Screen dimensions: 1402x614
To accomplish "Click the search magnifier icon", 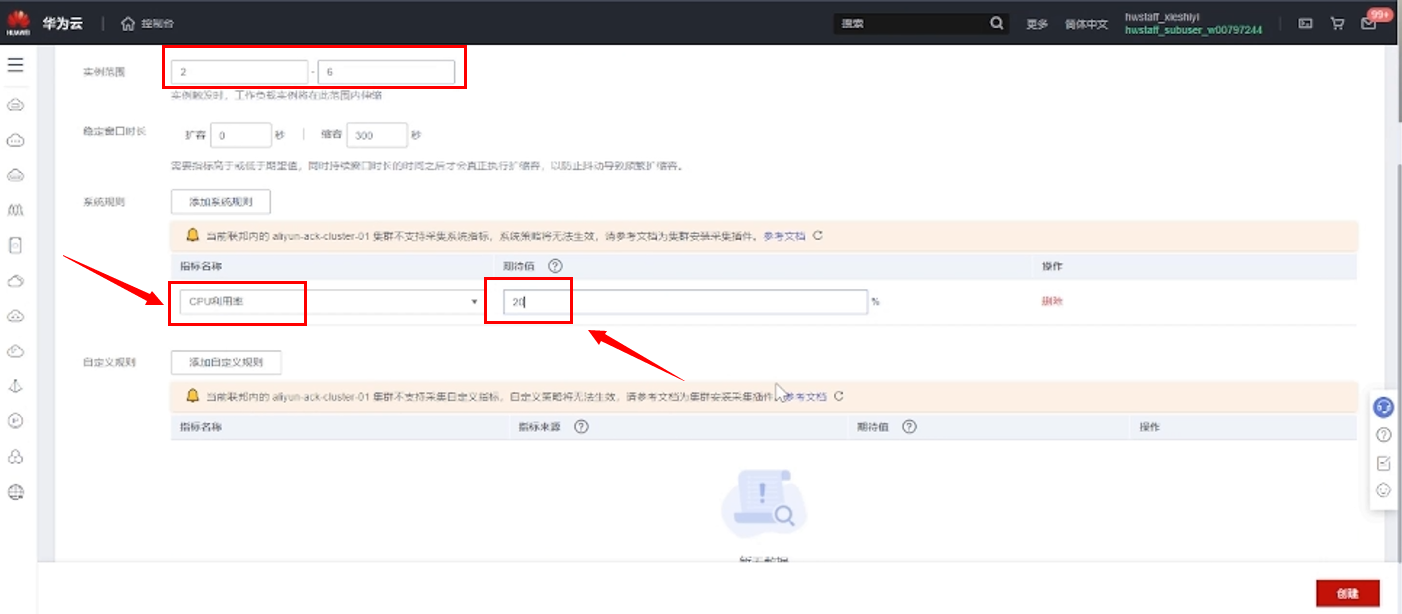I will (996, 22).
